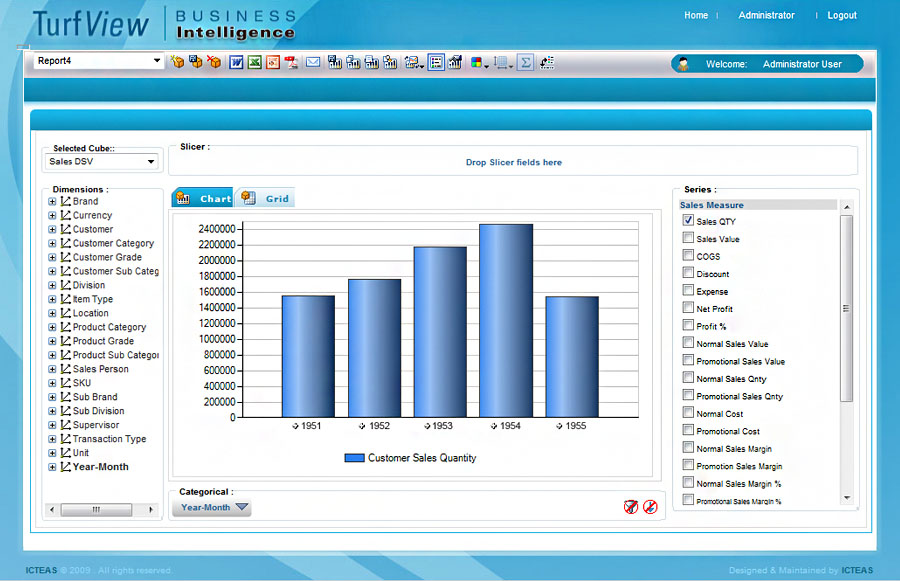This screenshot has width=900, height=581.
Task: Clear filter using the crossed-out funnel icon
Action: click(631, 507)
